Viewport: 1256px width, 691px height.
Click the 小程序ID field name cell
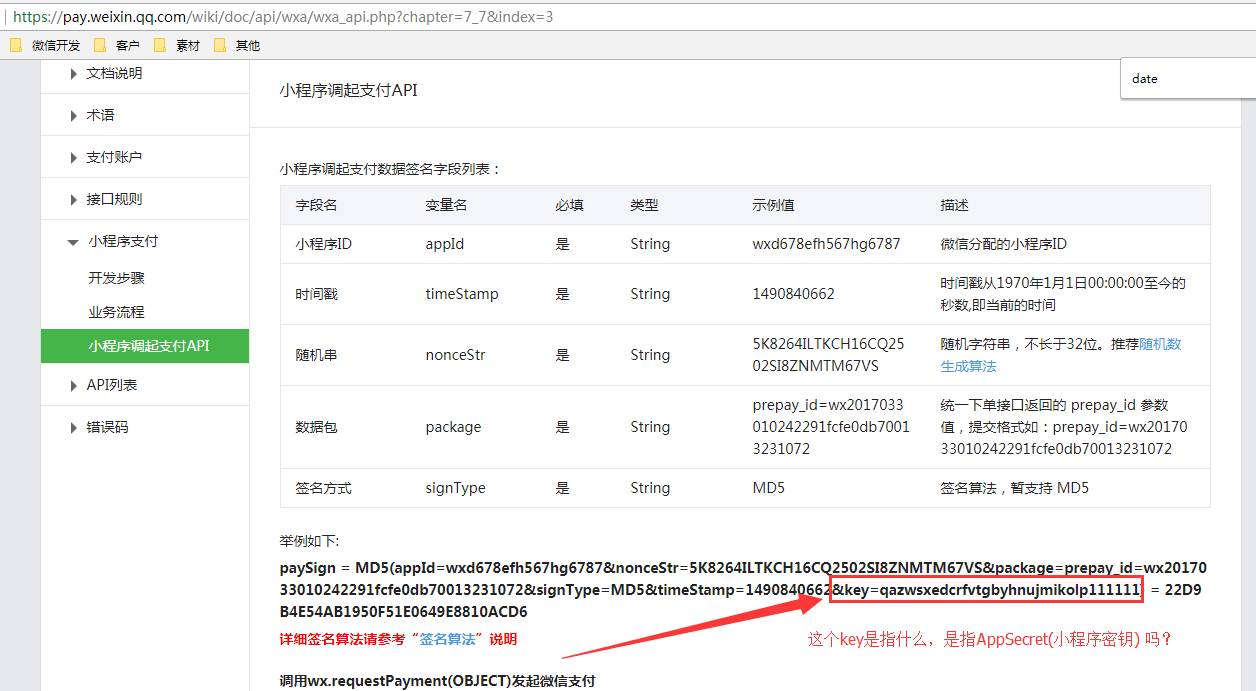pos(323,244)
